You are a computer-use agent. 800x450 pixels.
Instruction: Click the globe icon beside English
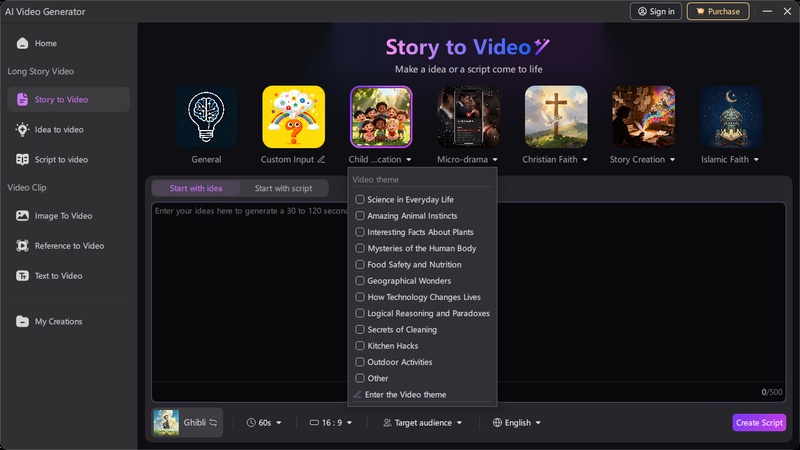pyautogui.click(x=497, y=422)
